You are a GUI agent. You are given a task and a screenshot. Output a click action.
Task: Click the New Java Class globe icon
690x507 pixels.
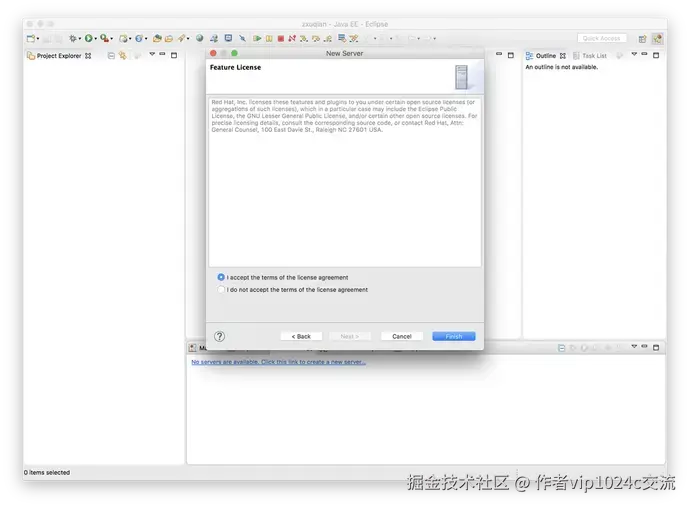pos(139,39)
